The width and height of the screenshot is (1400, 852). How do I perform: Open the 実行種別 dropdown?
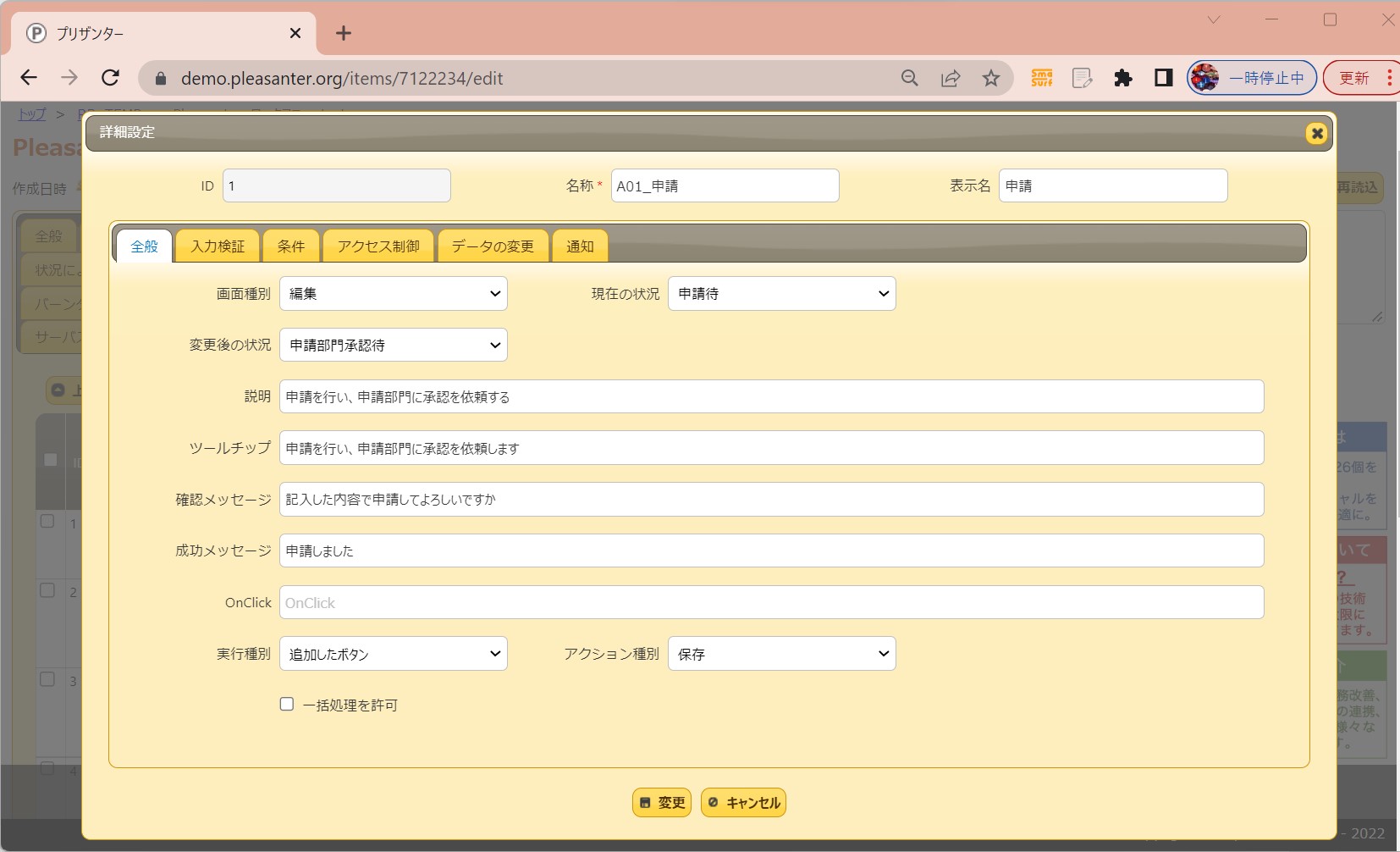coord(394,654)
